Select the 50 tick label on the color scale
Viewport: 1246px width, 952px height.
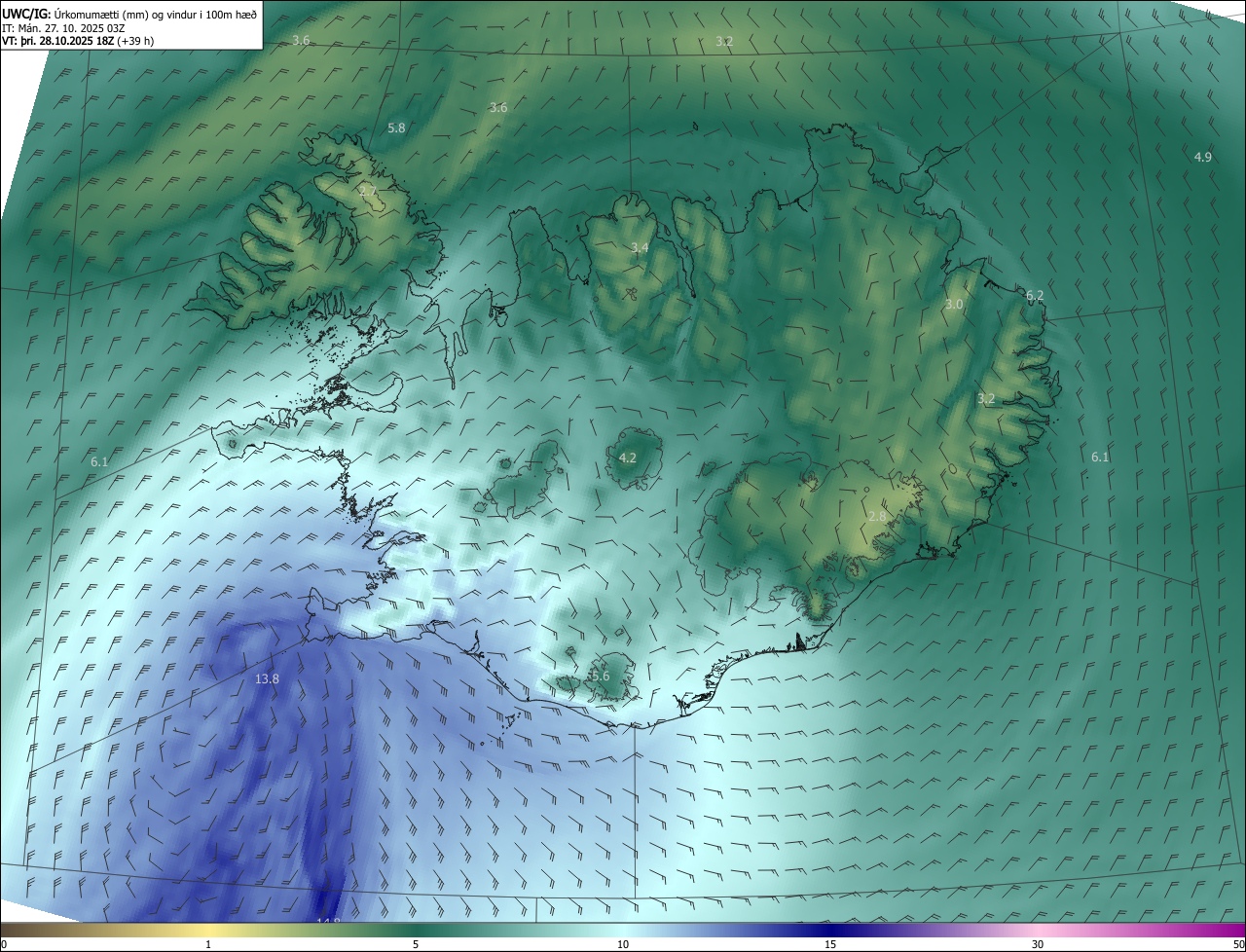coord(1238,944)
